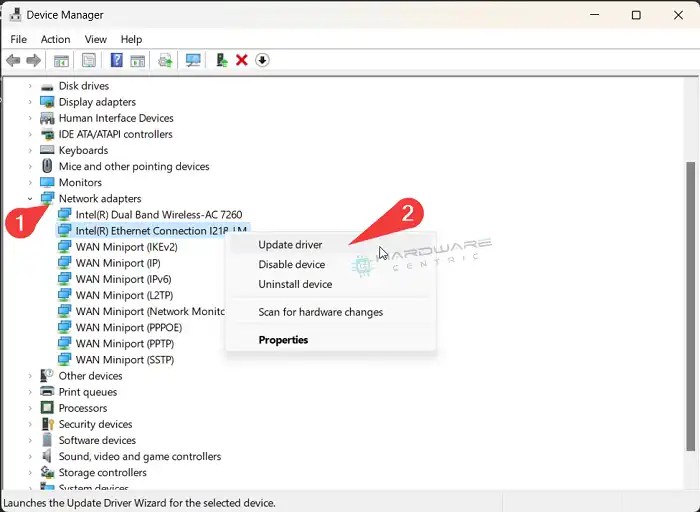
Task: Choose Uninstall device in context menu
Action: tap(331, 284)
